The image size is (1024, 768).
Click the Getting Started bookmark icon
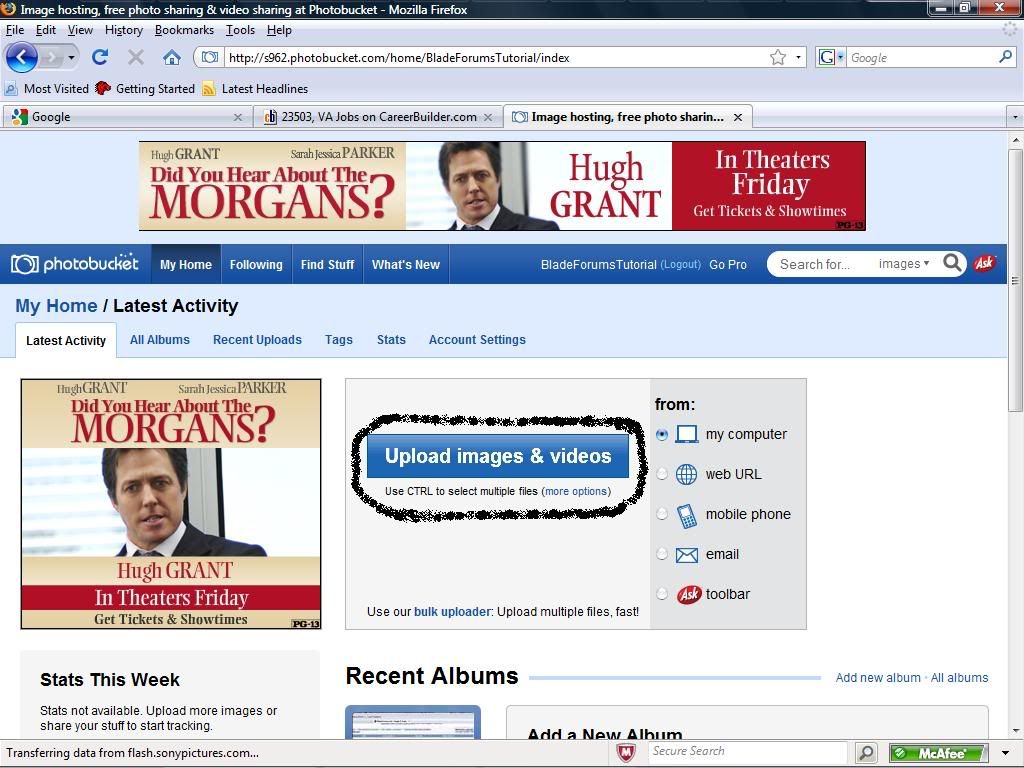click(103, 88)
